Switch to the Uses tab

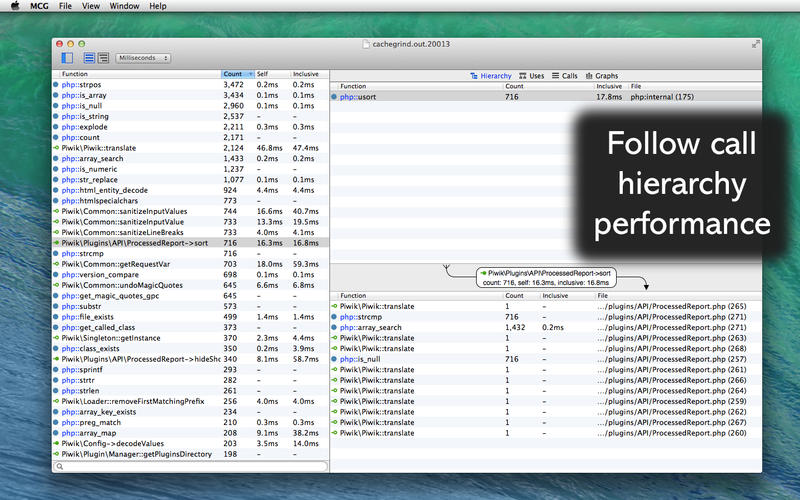(x=531, y=76)
